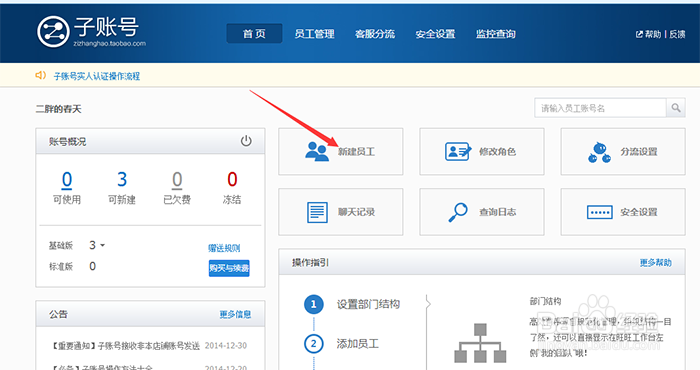Click the 标准版 row value 0
The image size is (700, 370).
pos(92,266)
